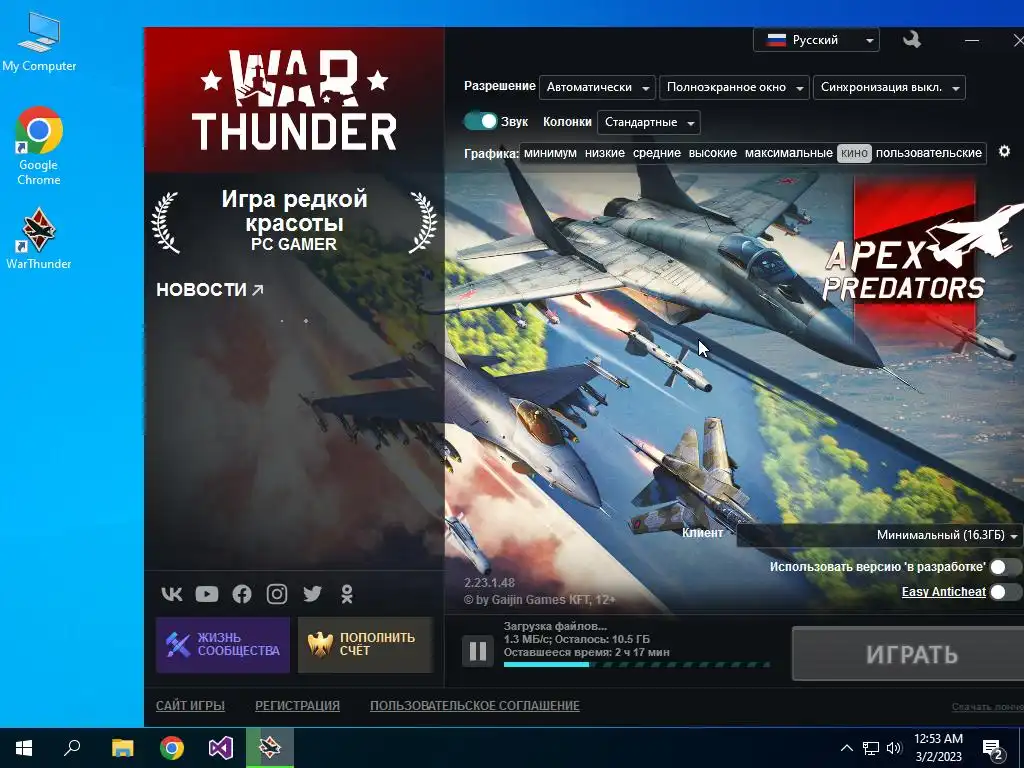Select War Thunder launcher taskbar icon
The width and height of the screenshot is (1024, 768).
(x=270, y=748)
